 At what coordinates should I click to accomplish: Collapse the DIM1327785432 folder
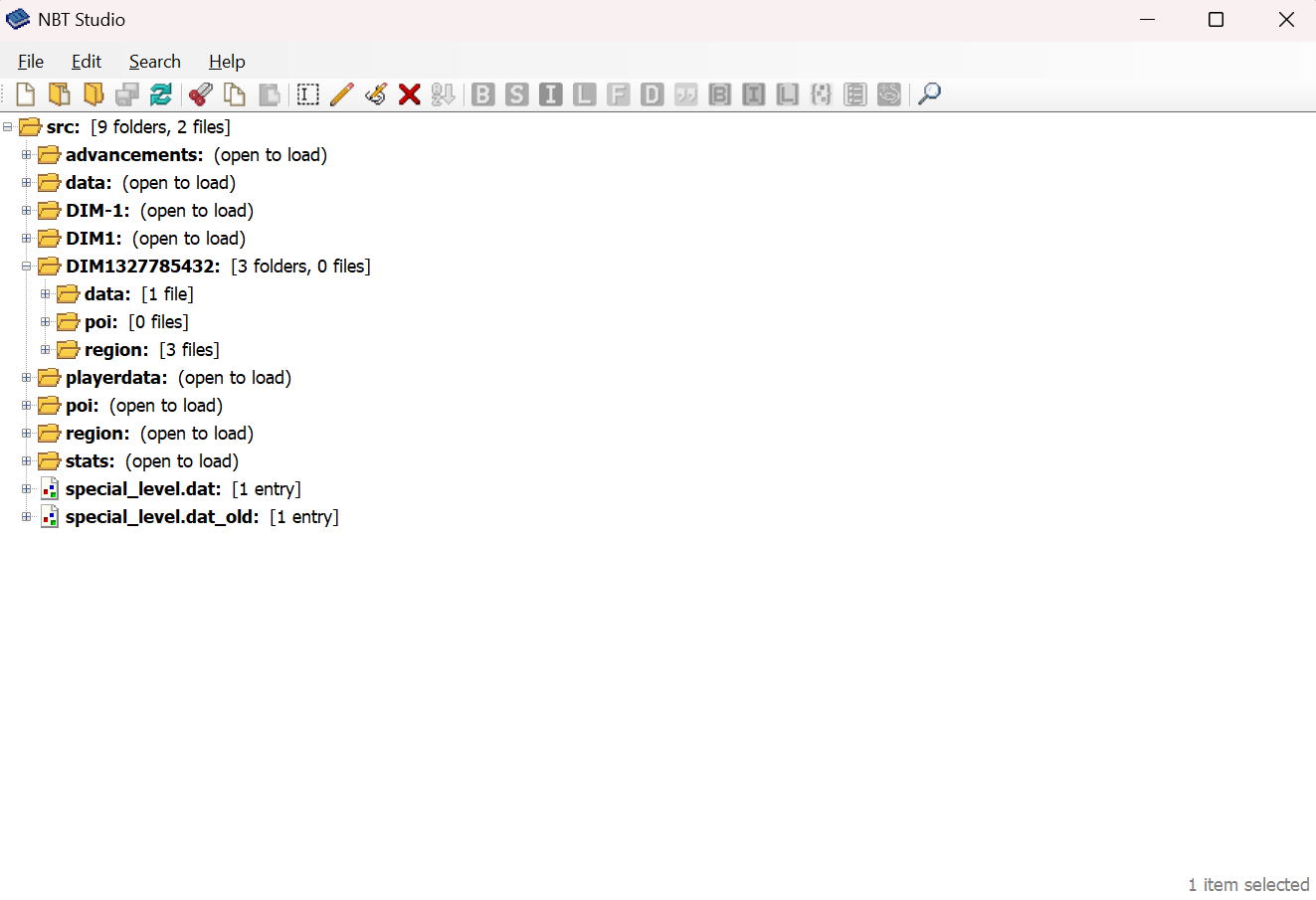27,267
